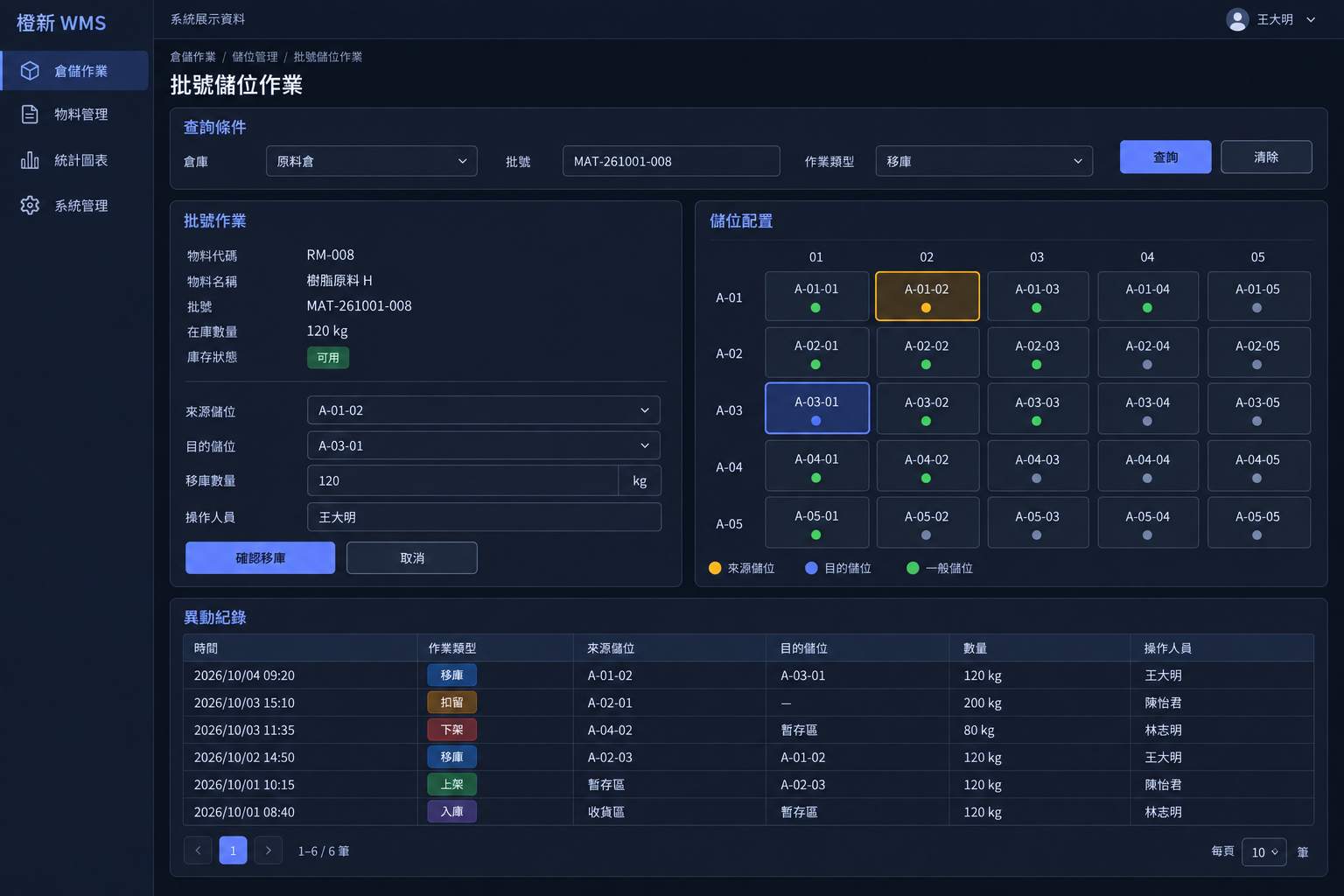
Task: Select source slot A-01-02 in the grid
Action: point(927,296)
